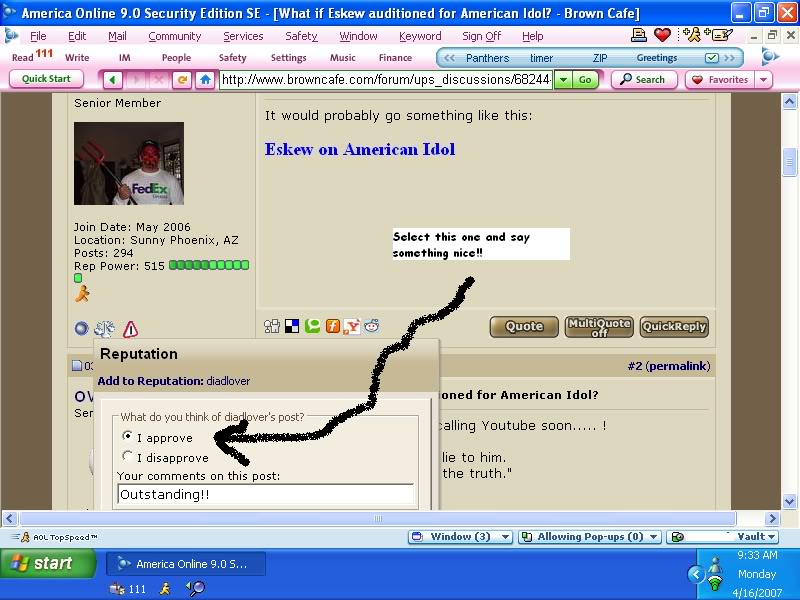Share post via Reddit alien icon
The image size is (800, 600).
pyautogui.click(x=372, y=326)
